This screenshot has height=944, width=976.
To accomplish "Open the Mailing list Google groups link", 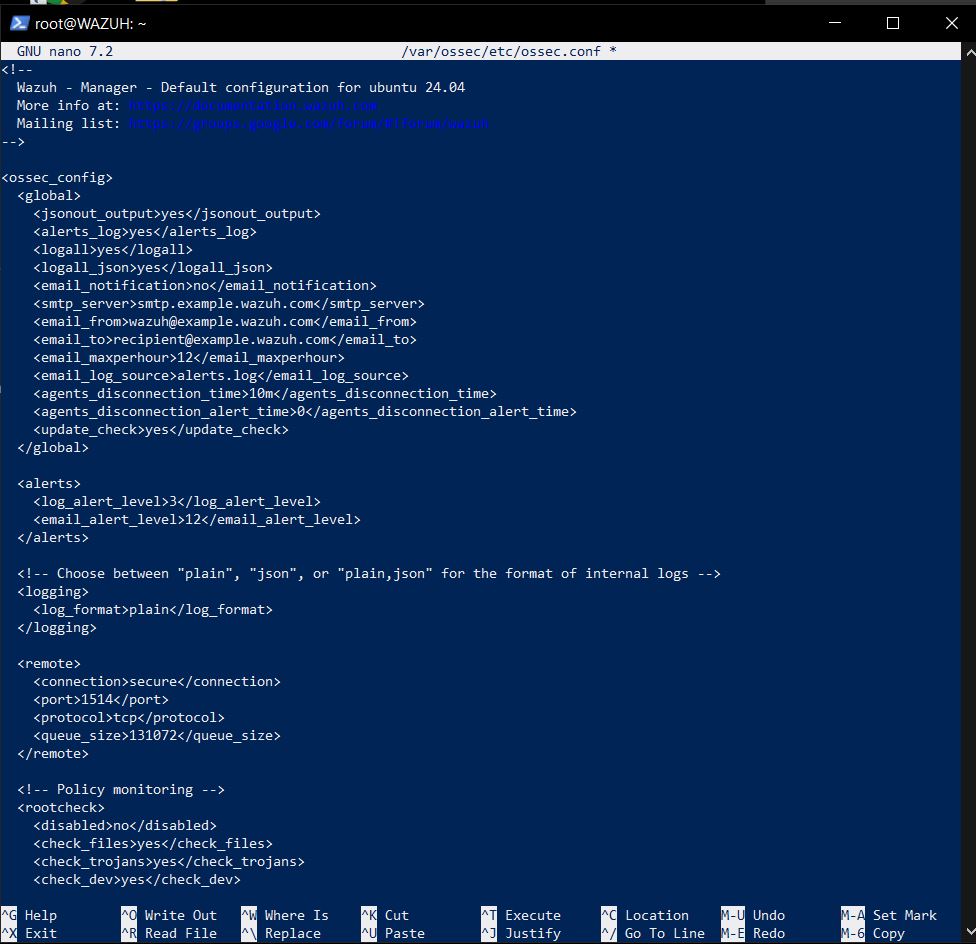I will point(309,123).
